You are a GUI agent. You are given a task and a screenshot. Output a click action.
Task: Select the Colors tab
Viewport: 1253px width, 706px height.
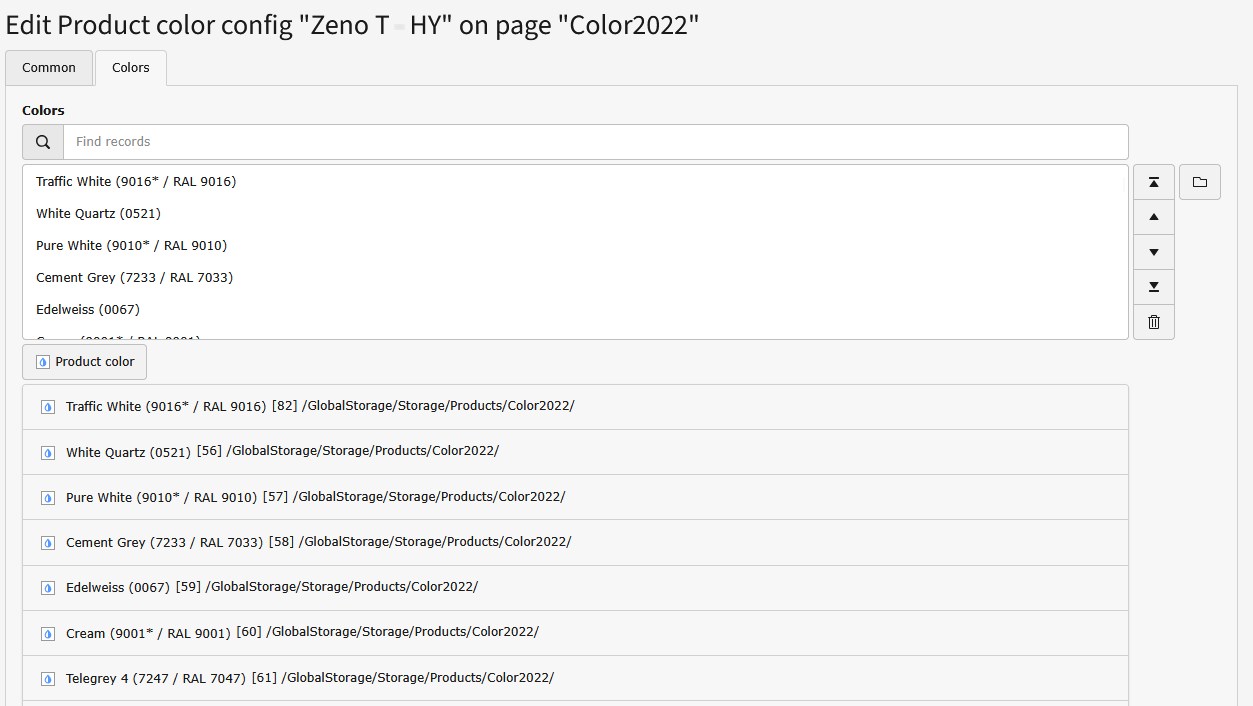131,68
